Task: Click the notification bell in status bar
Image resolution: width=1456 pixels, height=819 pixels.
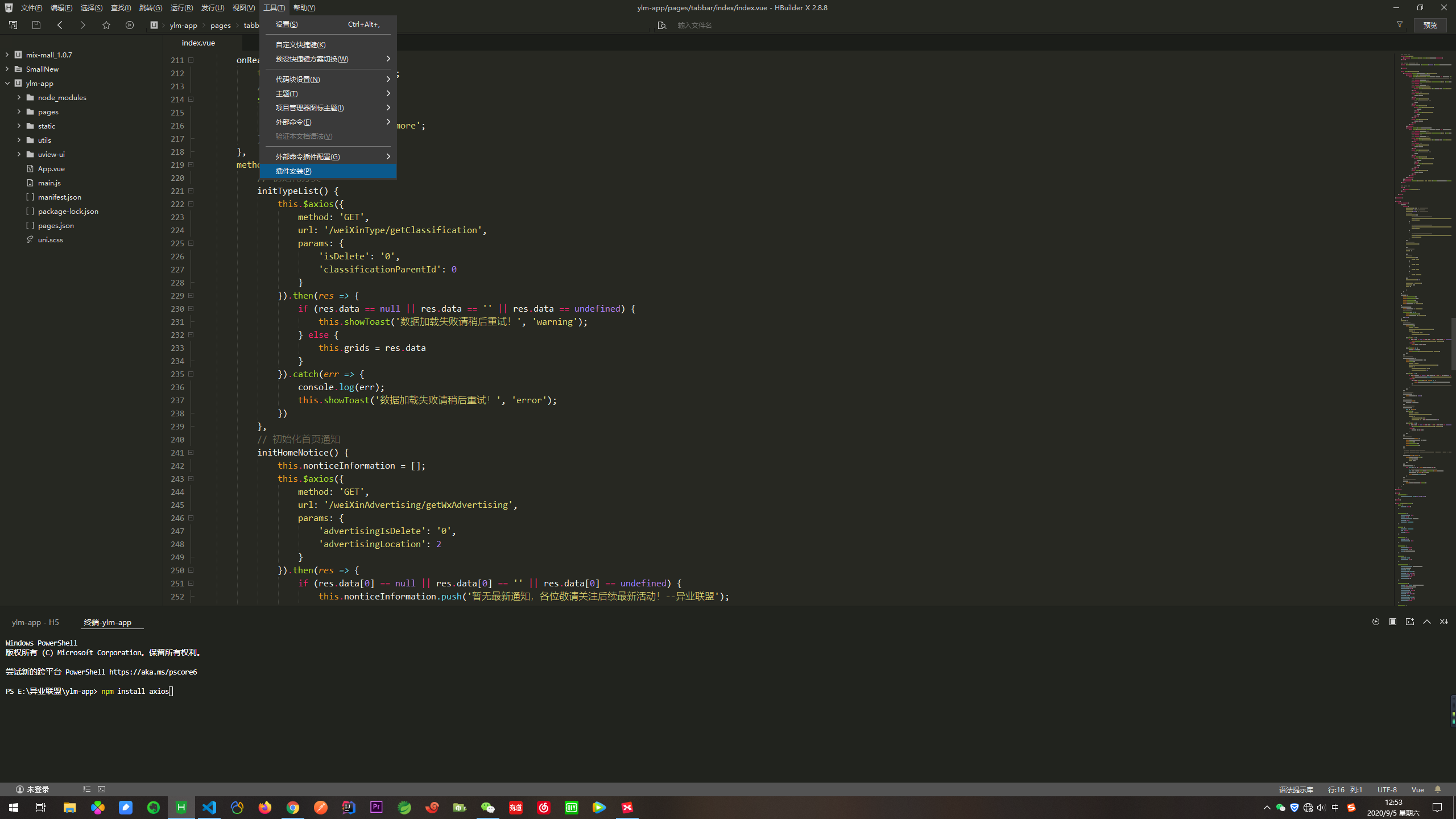Action: [1438, 789]
